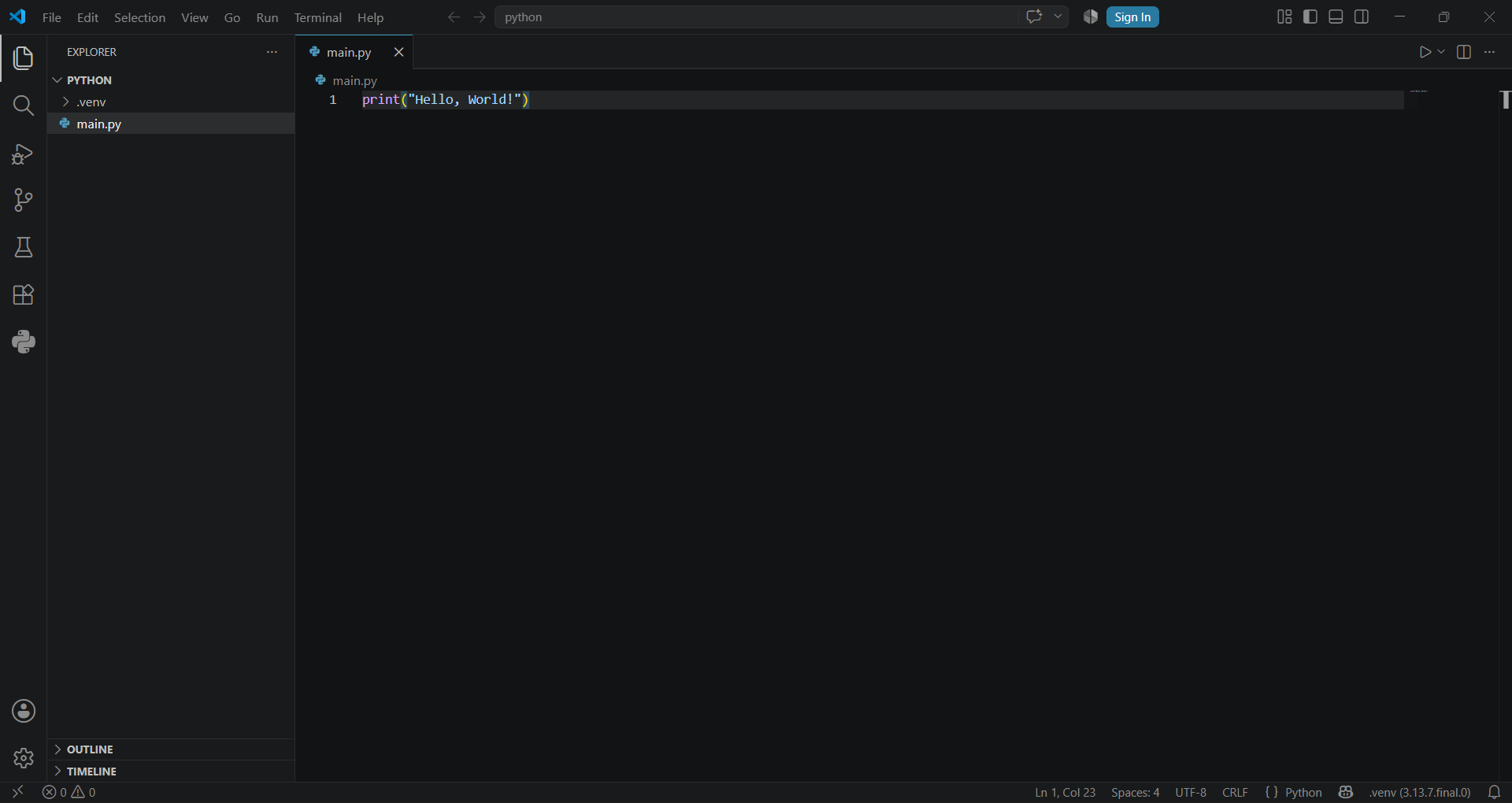The height and width of the screenshot is (803, 1512).
Task: Click the Python language mode status
Action: [1303, 792]
